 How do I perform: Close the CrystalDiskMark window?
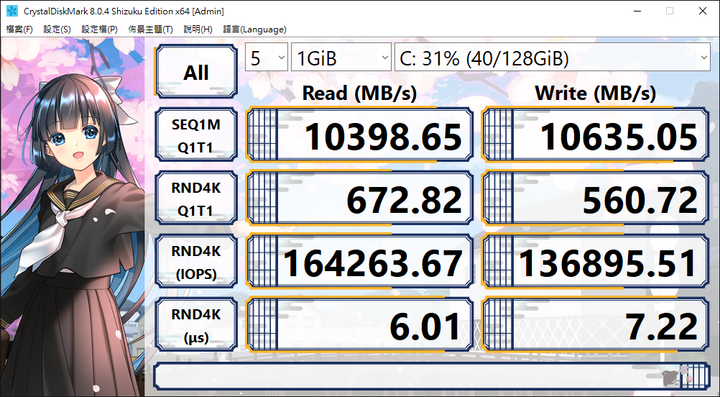[x=703, y=11]
